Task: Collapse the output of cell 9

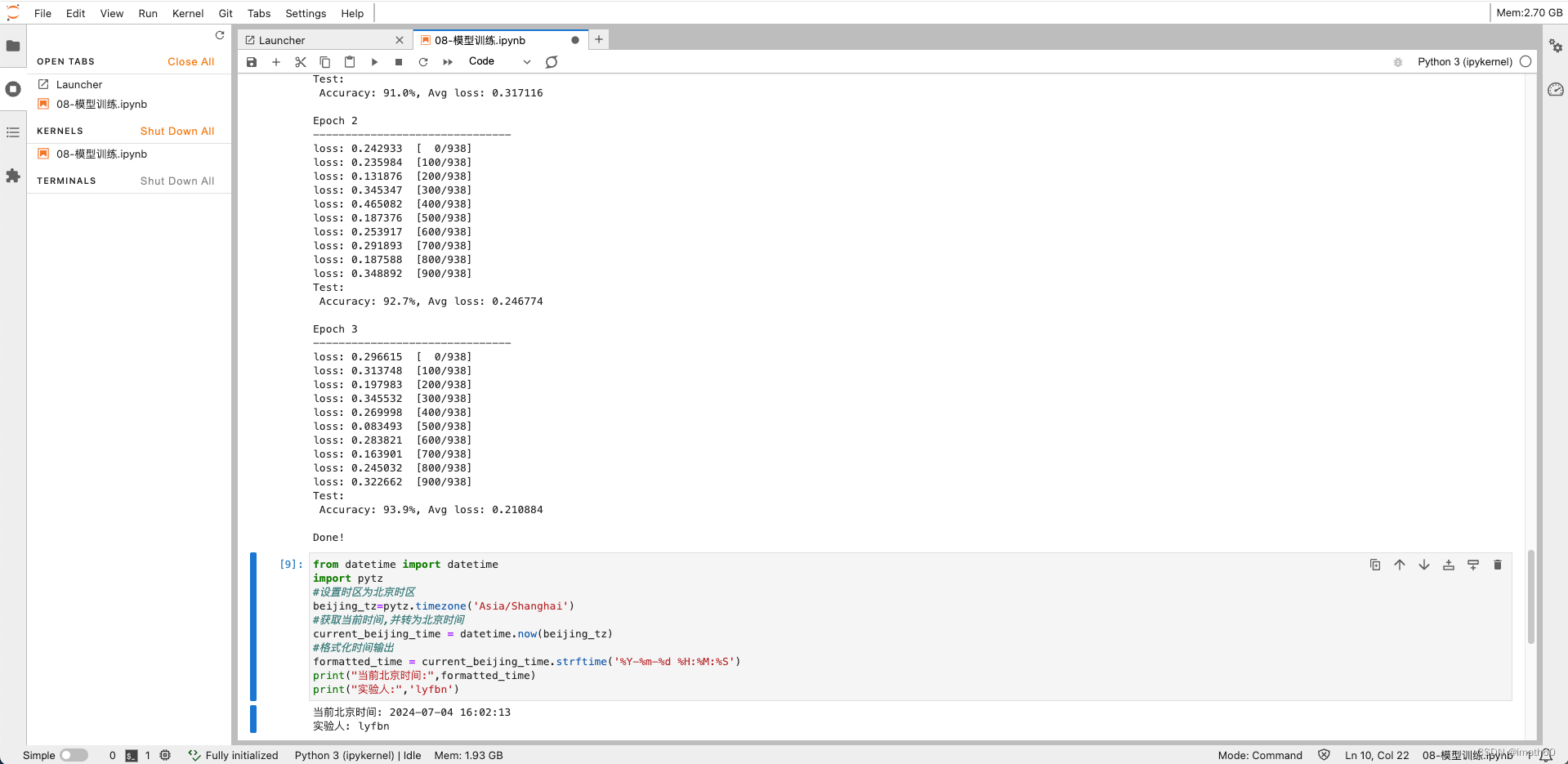Action: click(253, 719)
